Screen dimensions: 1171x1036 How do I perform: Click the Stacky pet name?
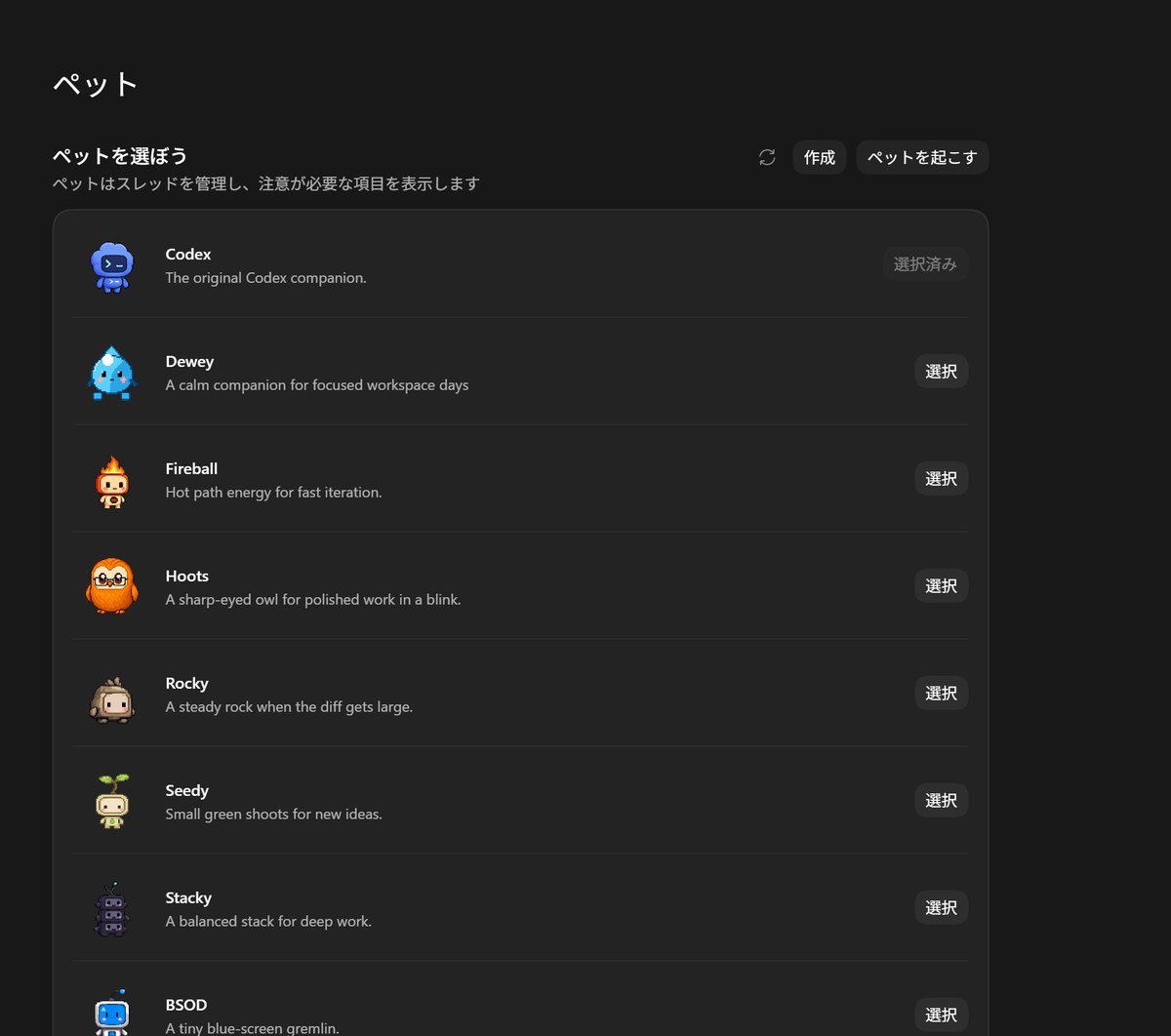click(188, 897)
